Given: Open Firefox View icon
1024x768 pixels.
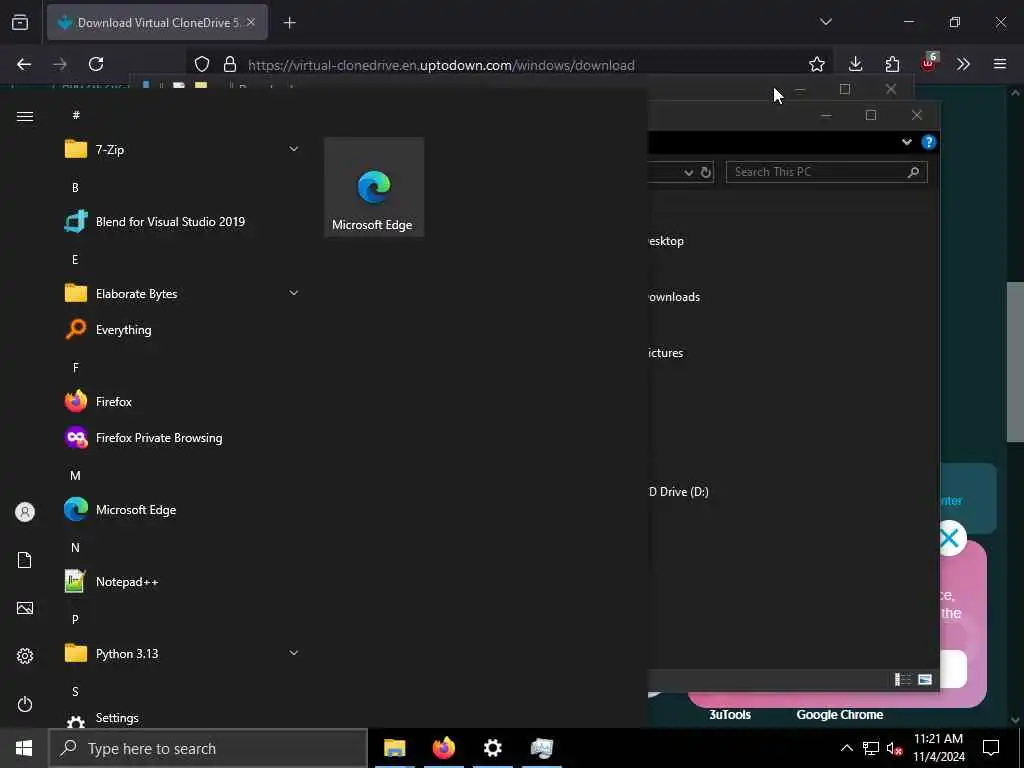Looking at the screenshot, I should [x=20, y=23].
